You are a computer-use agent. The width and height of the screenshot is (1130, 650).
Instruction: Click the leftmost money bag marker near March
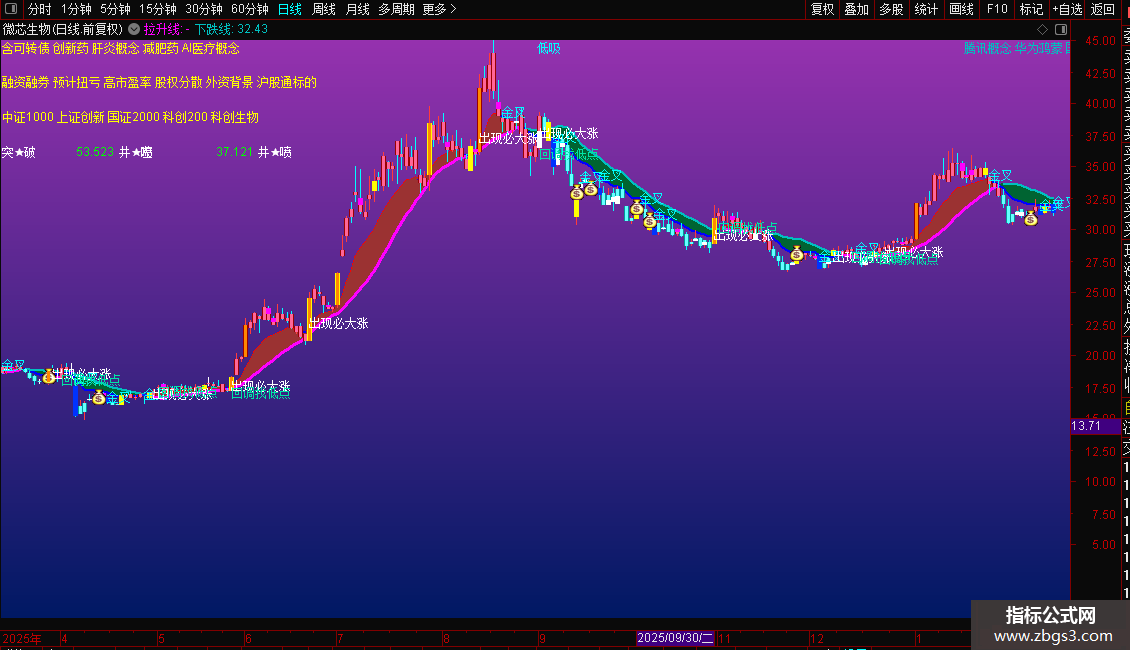49,375
